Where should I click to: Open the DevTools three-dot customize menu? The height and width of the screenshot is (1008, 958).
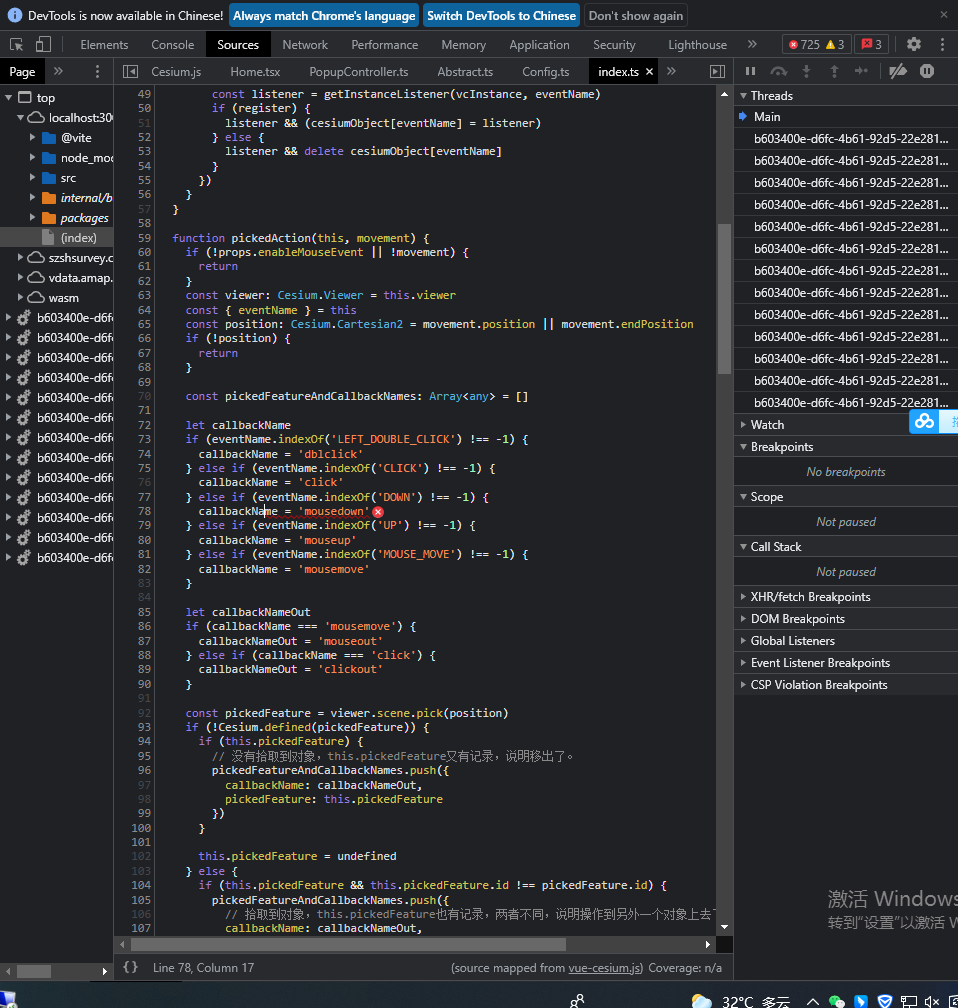(943, 44)
